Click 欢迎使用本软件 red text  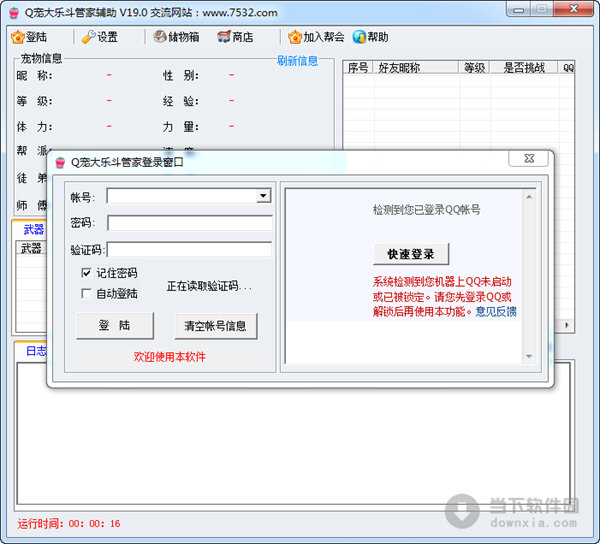tap(170, 357)
